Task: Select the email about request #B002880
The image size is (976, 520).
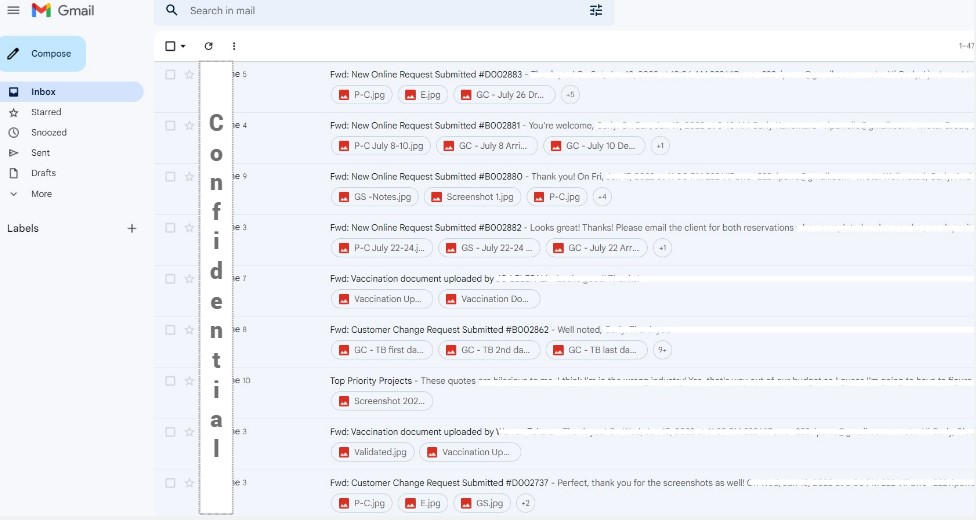Action: pyautogui.click(x=170, y=177)
